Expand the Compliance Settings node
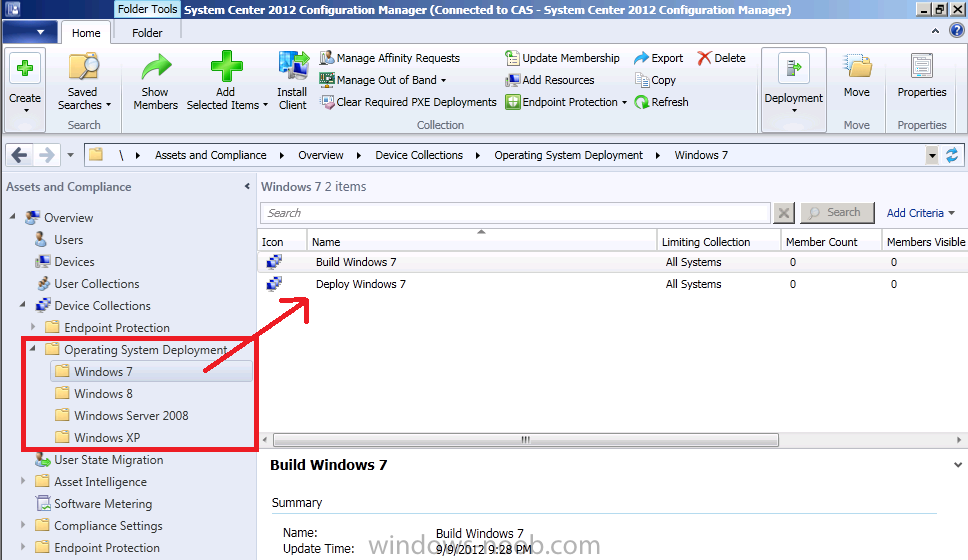 (x=23, y=525)
